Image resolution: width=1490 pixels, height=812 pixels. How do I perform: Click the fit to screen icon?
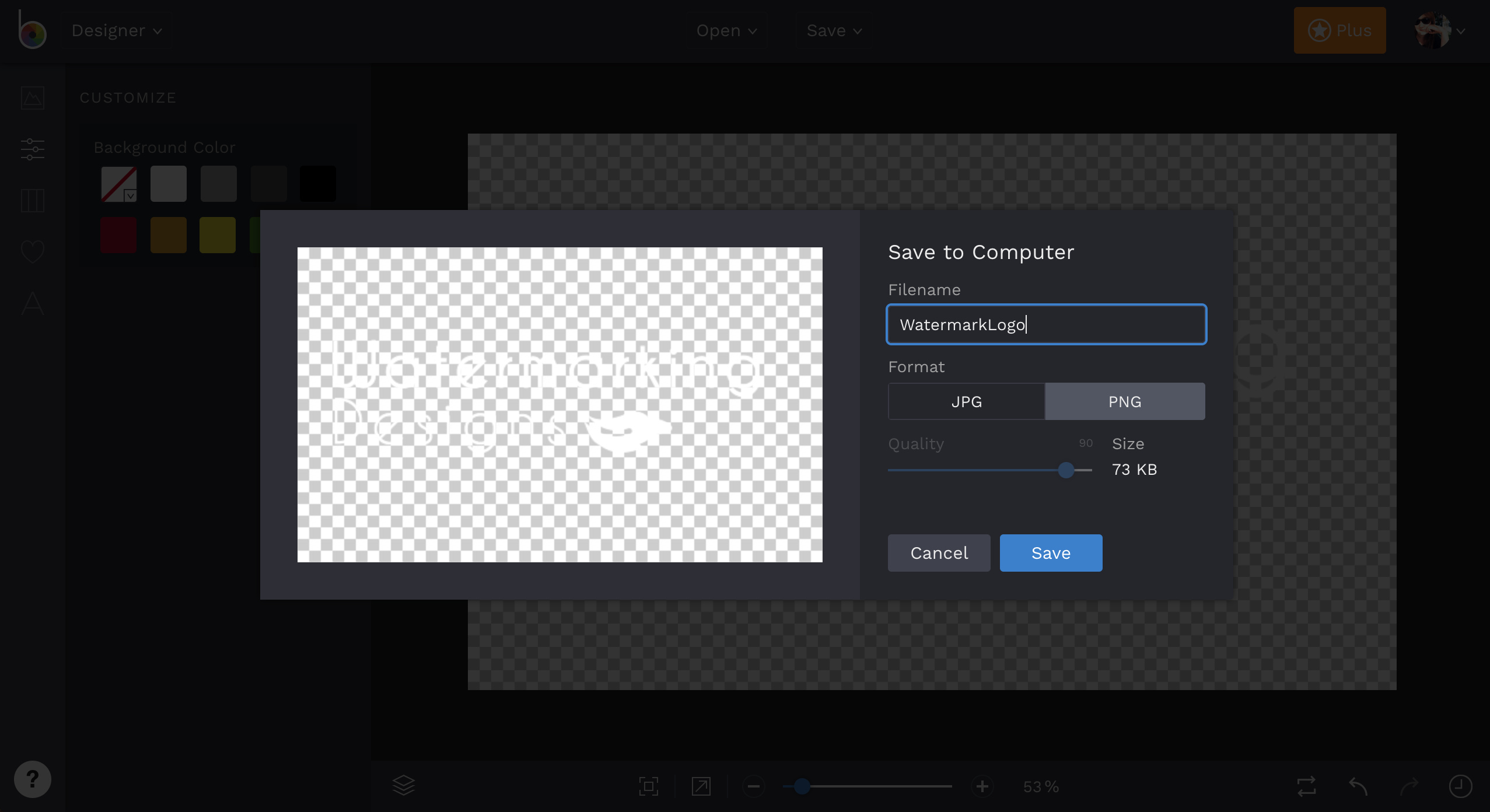[649, 786]
